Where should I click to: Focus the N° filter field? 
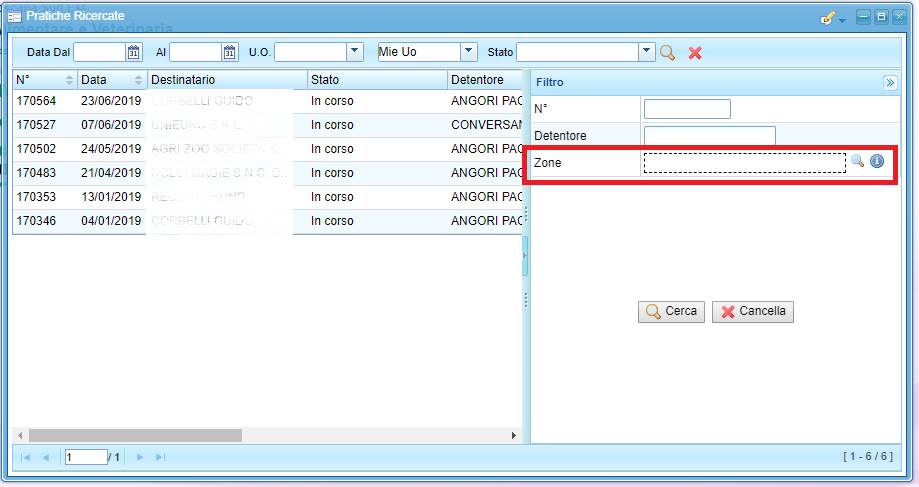687,109
